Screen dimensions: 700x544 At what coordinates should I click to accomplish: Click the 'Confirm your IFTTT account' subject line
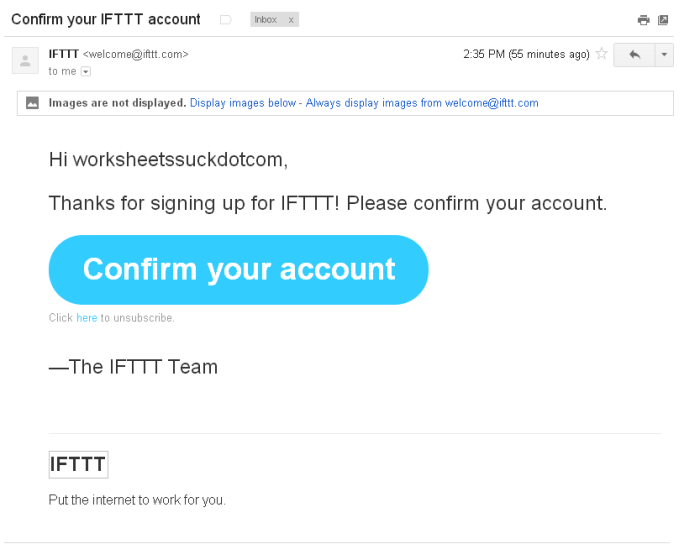[106, 19]
